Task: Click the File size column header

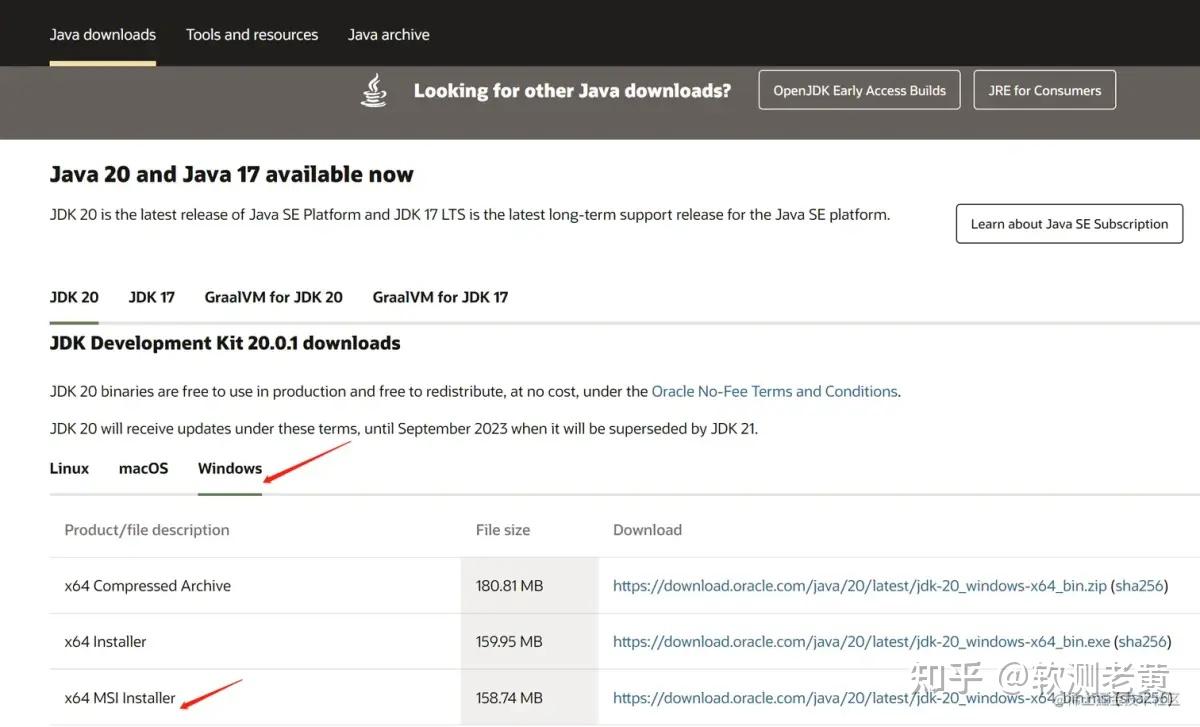Action: 503,530
